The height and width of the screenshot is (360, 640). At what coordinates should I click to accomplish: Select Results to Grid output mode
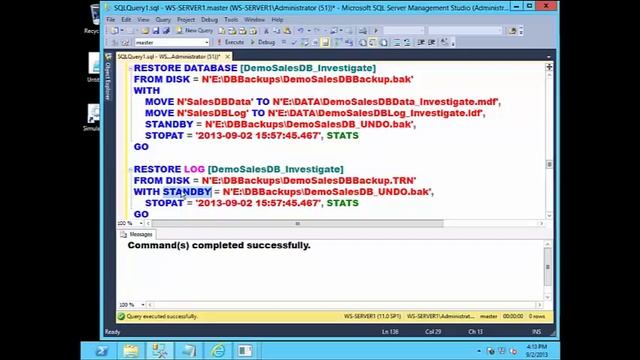coord(373,42)
